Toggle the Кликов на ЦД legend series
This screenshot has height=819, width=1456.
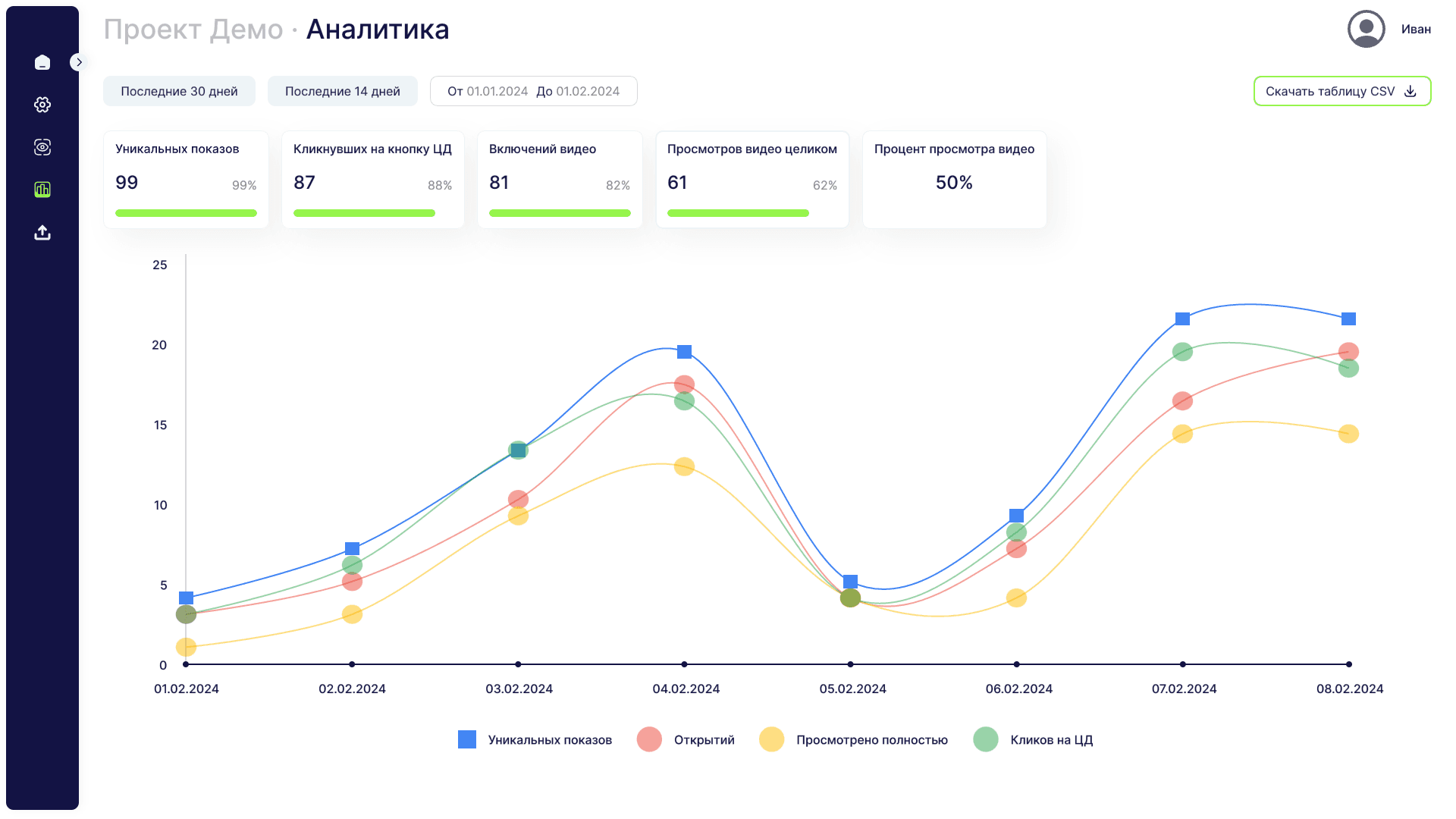1034,739
